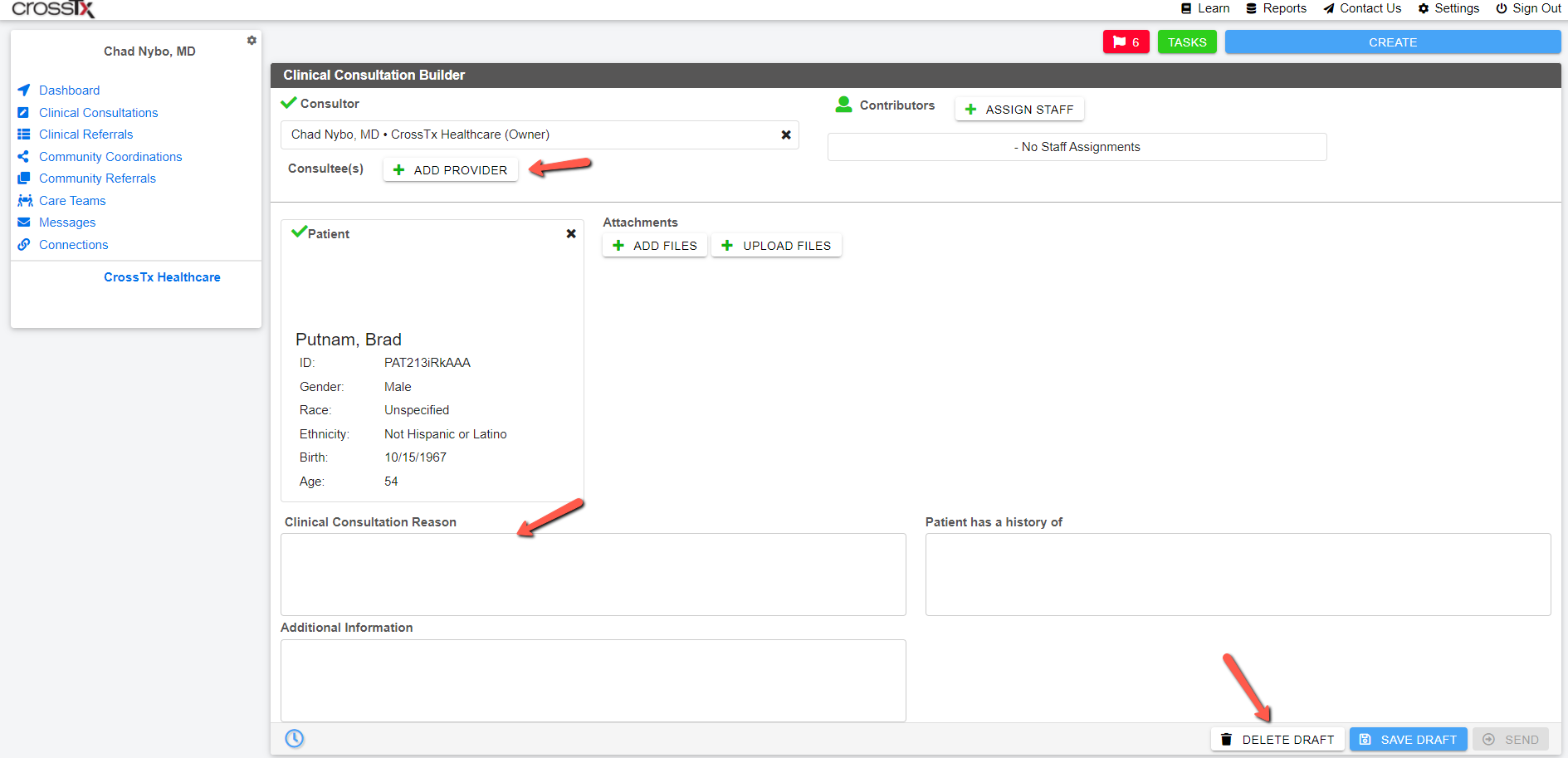Click the Patient has a history of field
This screenshot has width=1568, height=758.
(x=1238, y=575)
